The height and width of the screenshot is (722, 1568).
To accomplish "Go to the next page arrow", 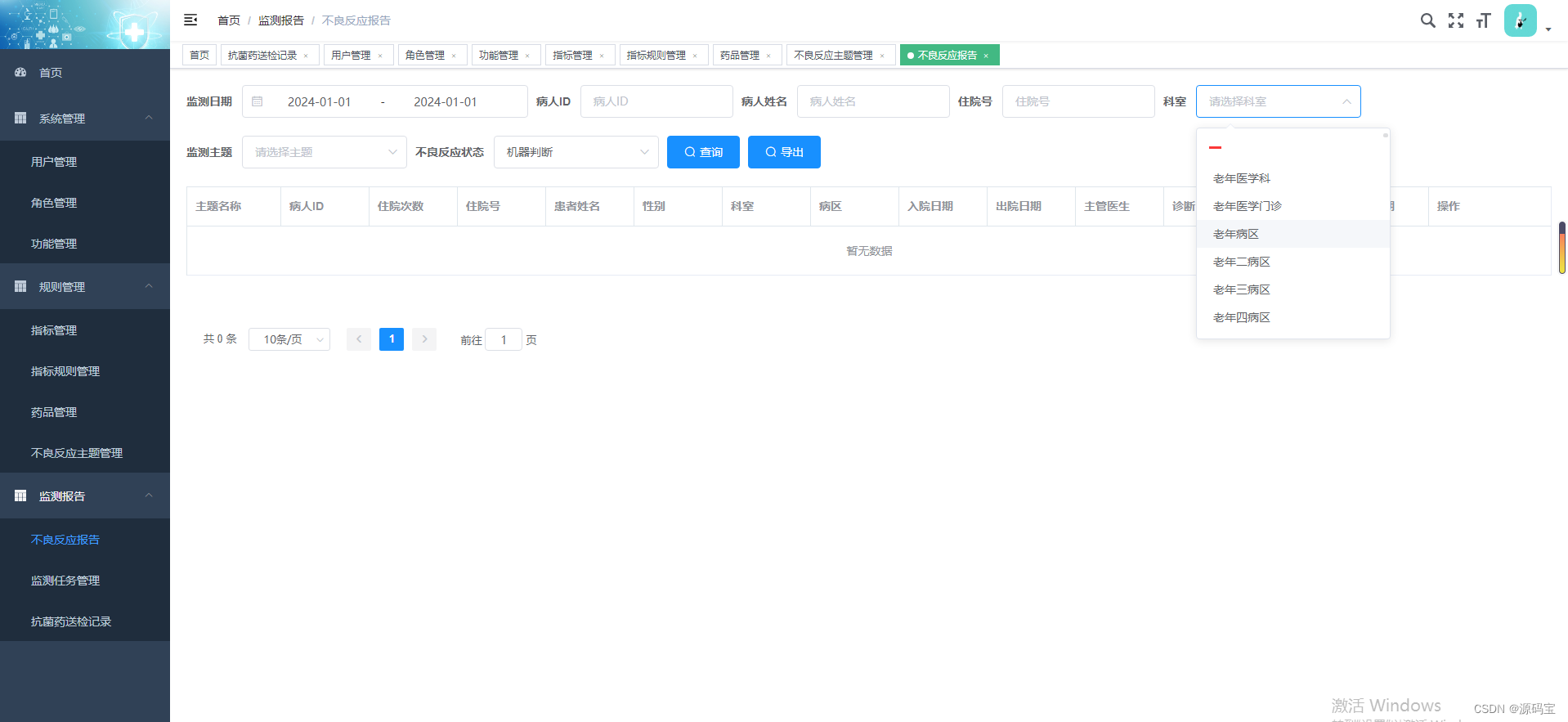I will [424, 339].
